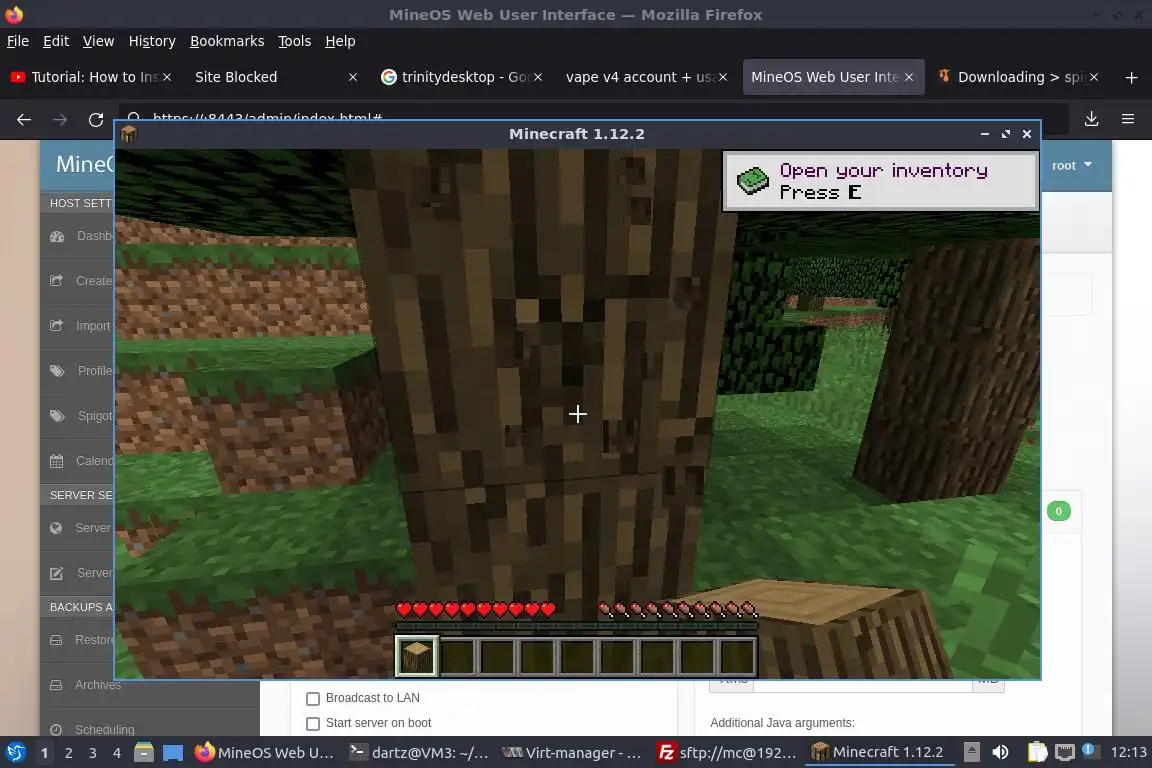Open the File menu in Firefox

point(18,41)
